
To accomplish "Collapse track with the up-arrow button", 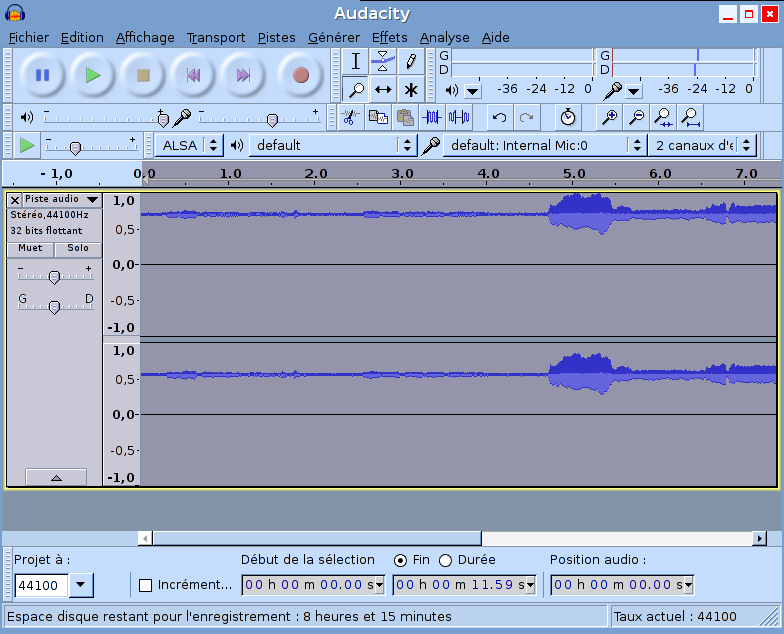I will click(x=56, y=478).
